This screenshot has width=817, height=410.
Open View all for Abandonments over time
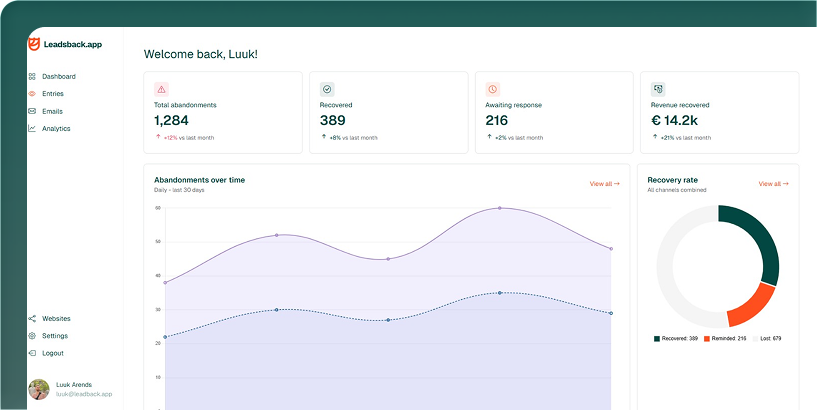click(604, 184)
